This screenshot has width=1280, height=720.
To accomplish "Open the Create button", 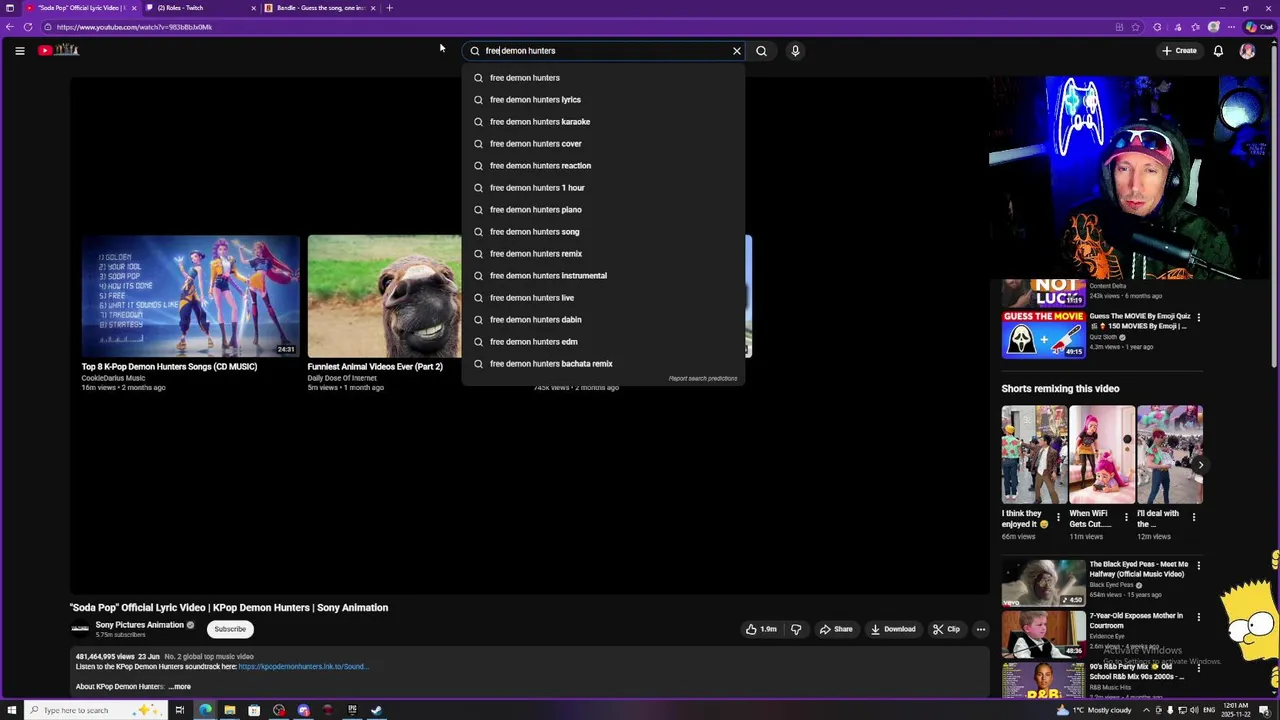I will tap(1179, 51).
